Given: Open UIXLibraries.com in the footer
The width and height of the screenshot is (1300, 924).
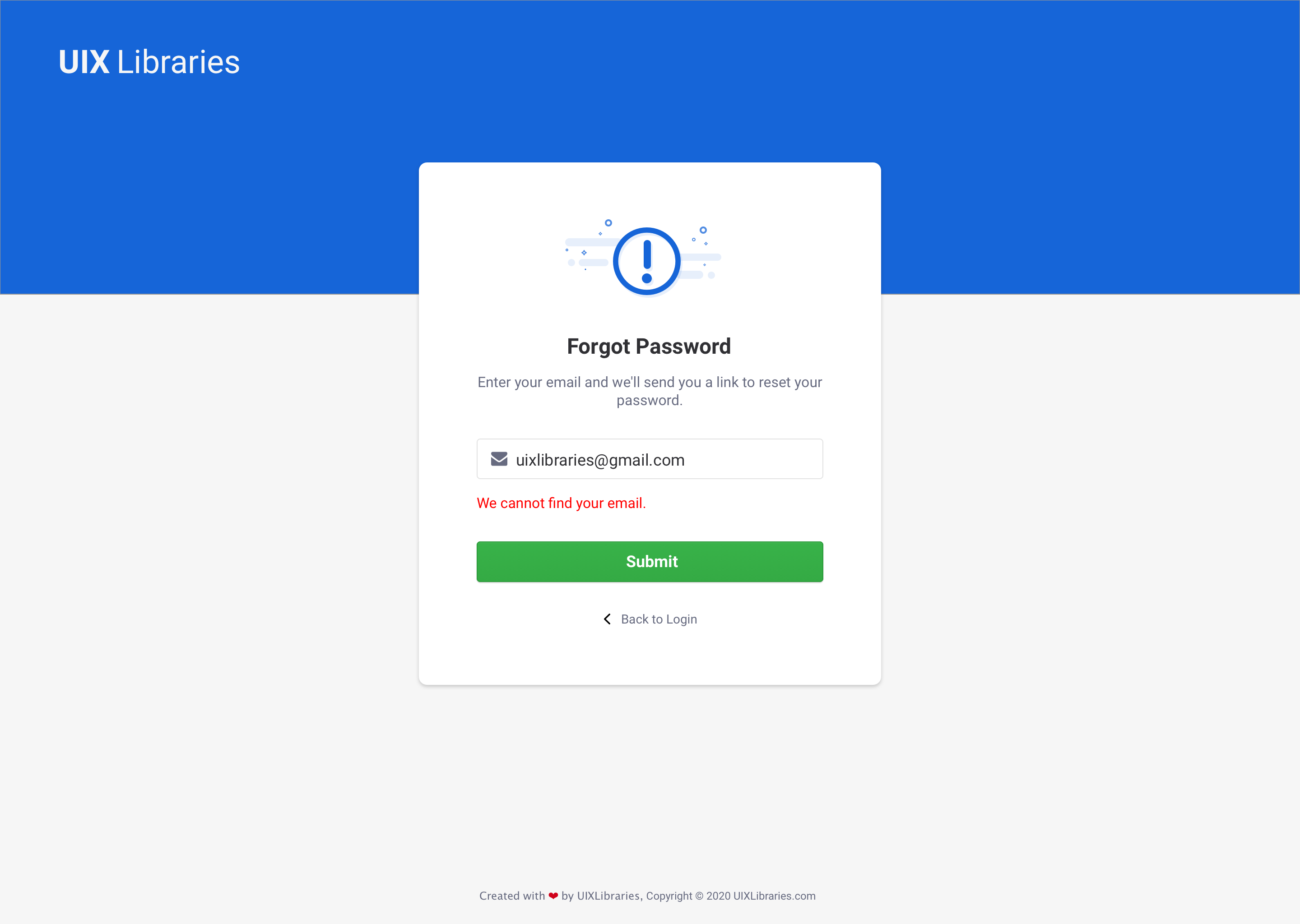Looking at the screenshot, I should (x=774, y=896).
